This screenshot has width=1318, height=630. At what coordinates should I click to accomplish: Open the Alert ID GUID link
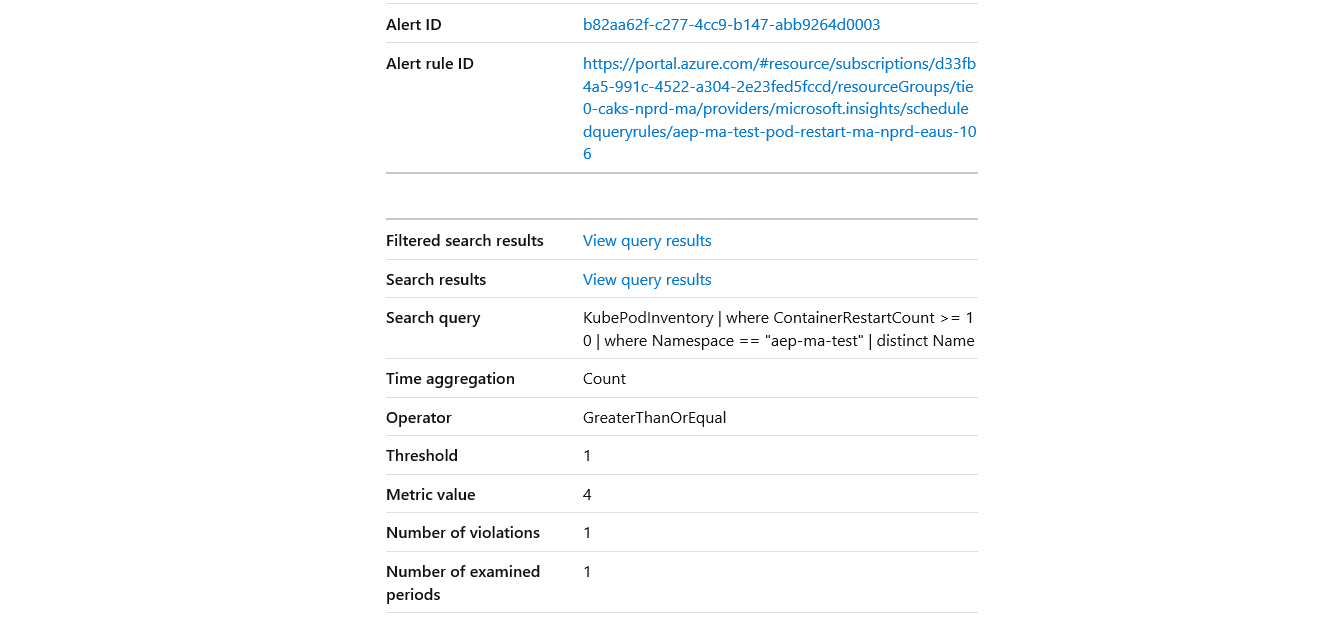pyautogui.click(x=731, y=25)
